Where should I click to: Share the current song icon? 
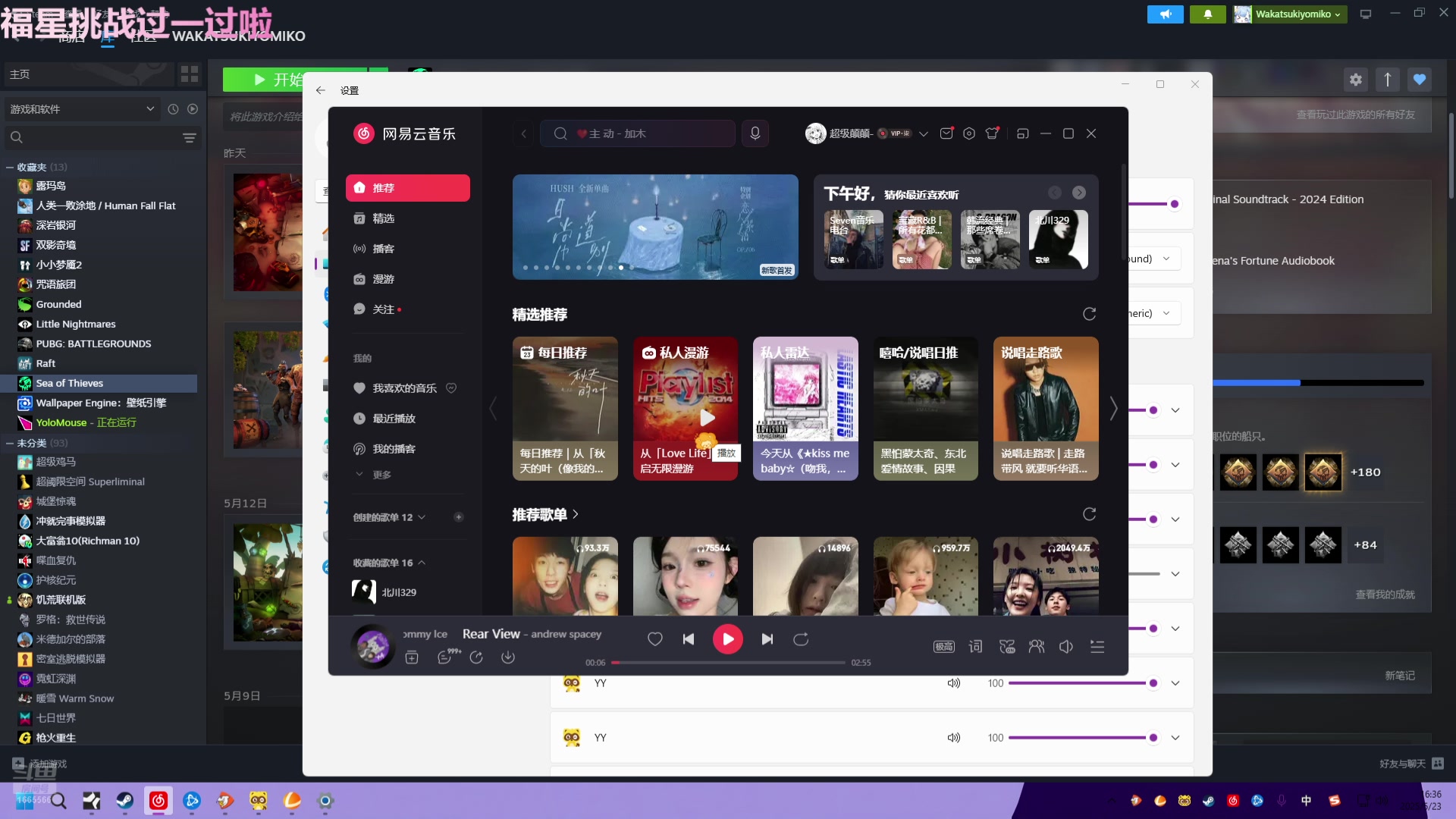476,657
